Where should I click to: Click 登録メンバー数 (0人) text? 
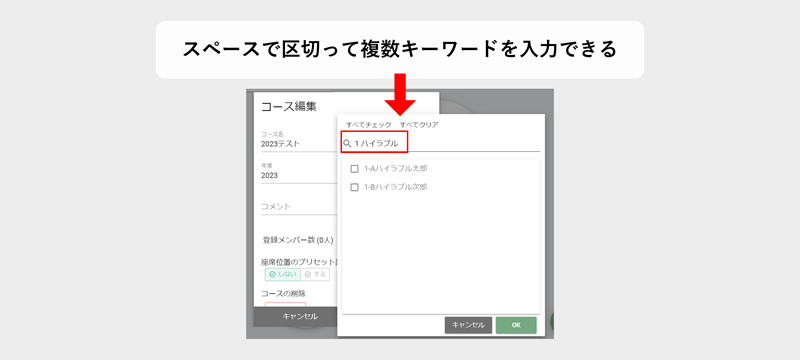(298, 240)
